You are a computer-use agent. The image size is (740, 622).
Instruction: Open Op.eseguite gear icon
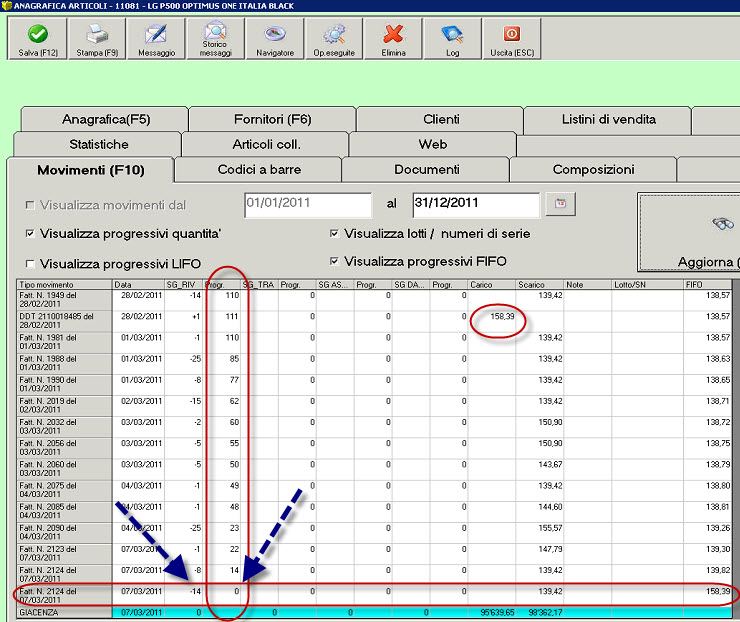(x=334, y=39)
